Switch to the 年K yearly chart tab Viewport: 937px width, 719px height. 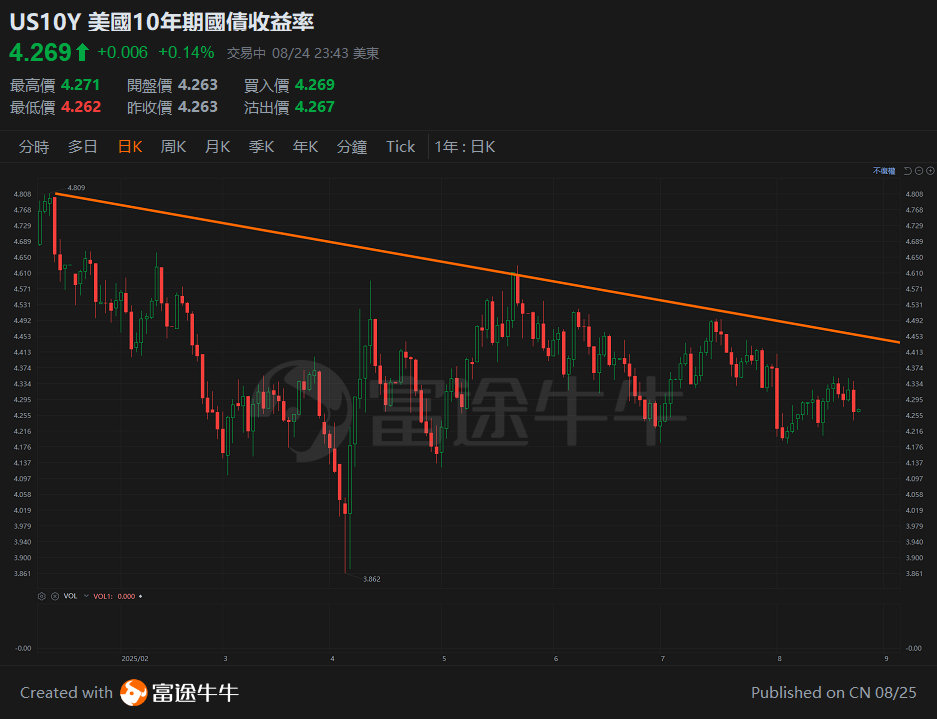coord(305,146)
